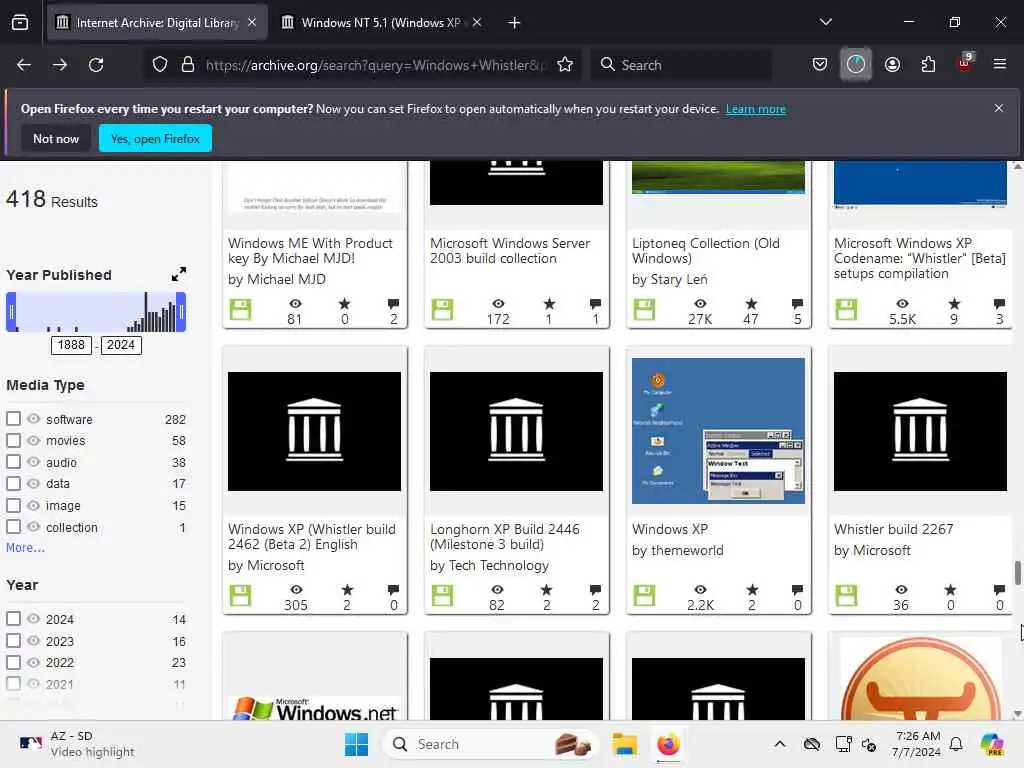This screenshot has width=1024, height=768.
Task: Open the Firefox View icon
Action: pyautogui.click(x=20, y=23)
